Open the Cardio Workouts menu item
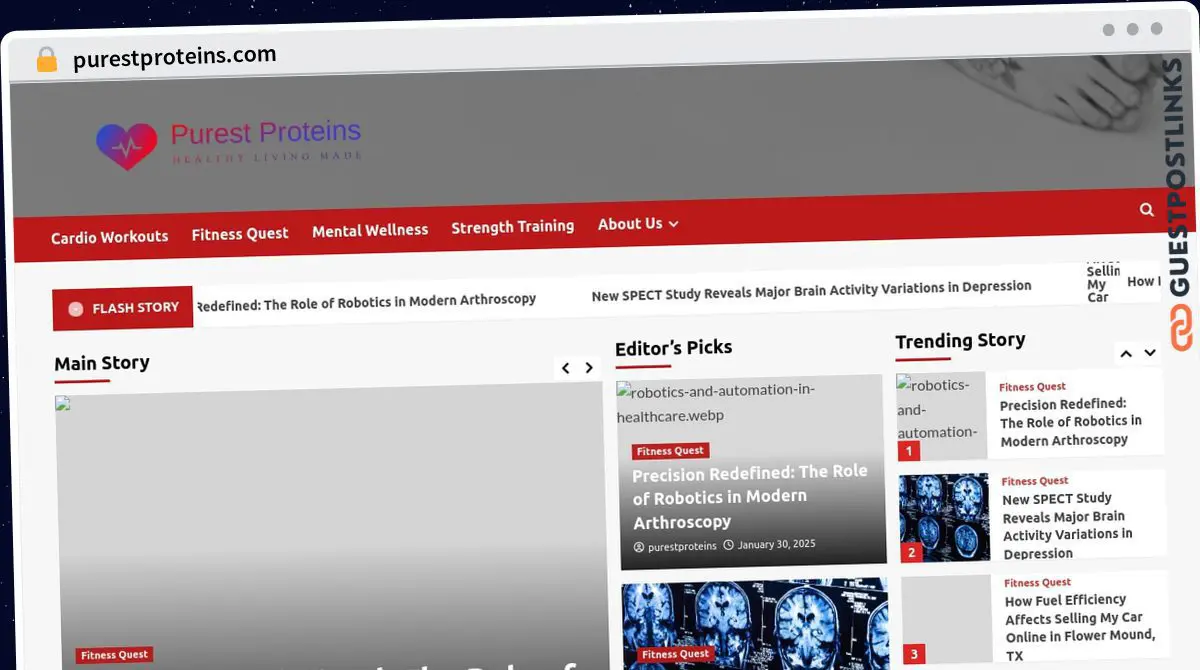Screen dimensions: 1200x670 109,237
